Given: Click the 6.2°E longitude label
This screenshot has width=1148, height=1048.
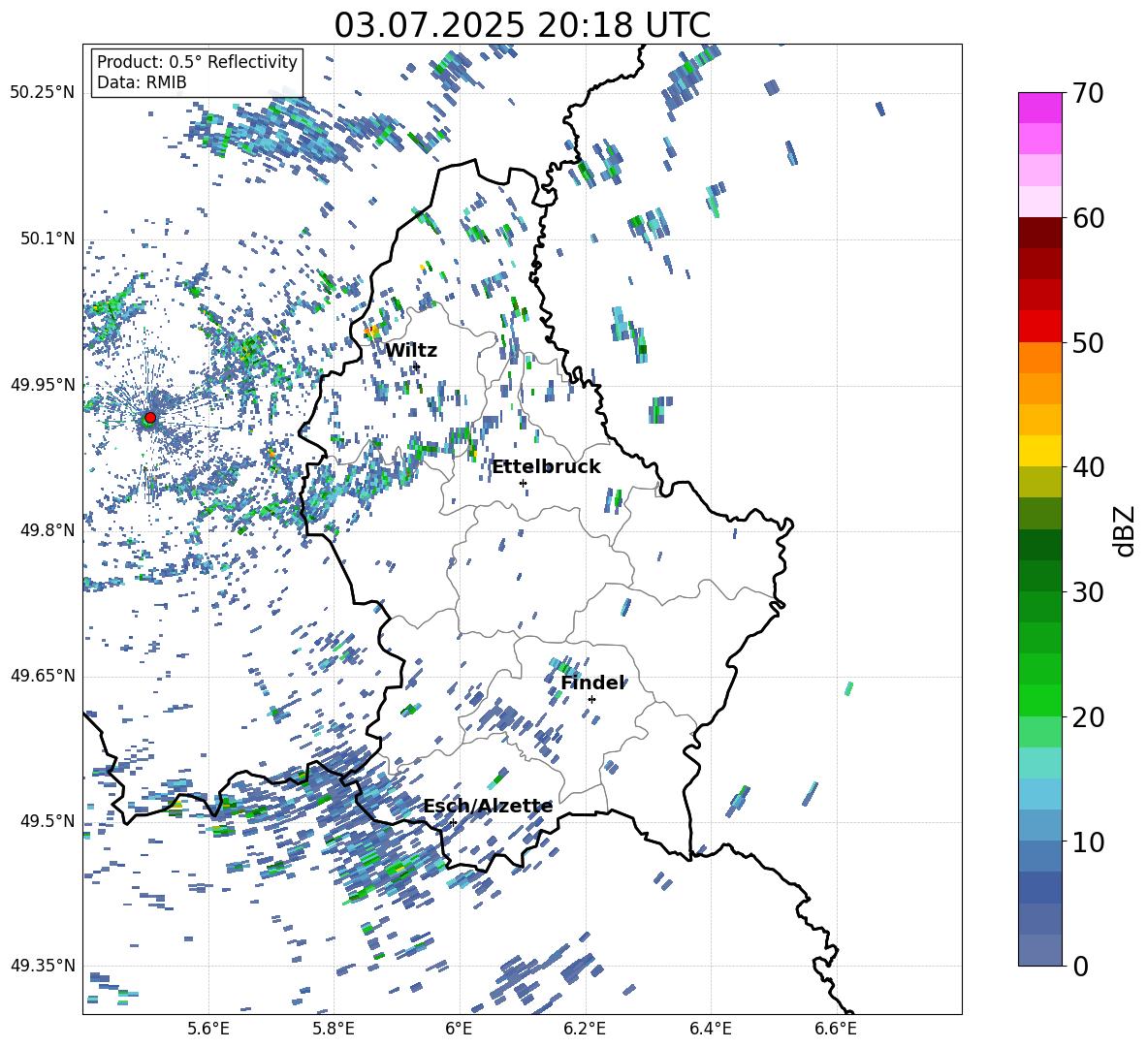Looking at the screenshot, I should click(x=585, y=1029).
